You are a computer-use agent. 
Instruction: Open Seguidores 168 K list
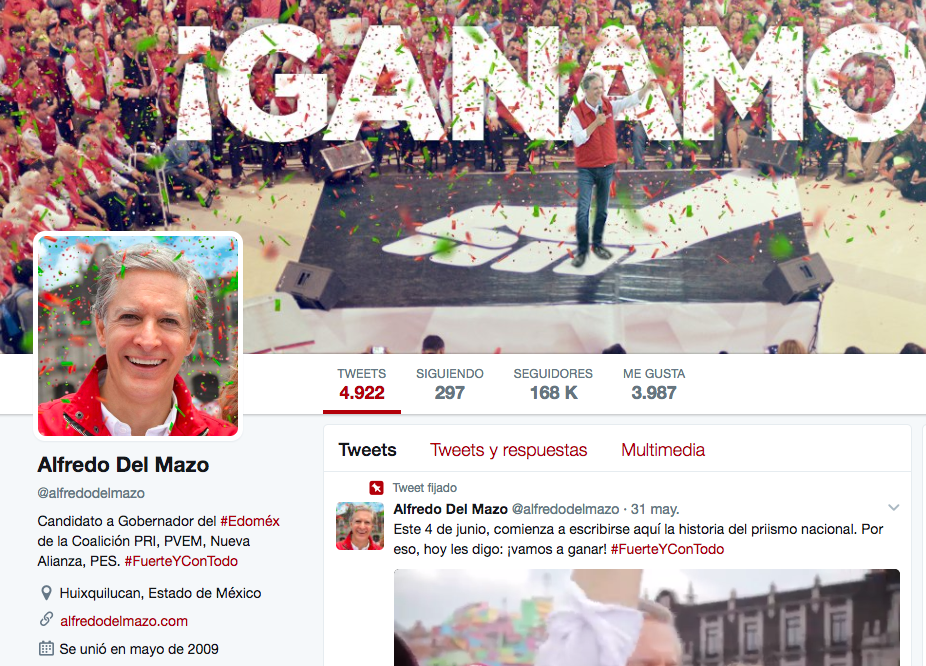click(x=553, y=385)
